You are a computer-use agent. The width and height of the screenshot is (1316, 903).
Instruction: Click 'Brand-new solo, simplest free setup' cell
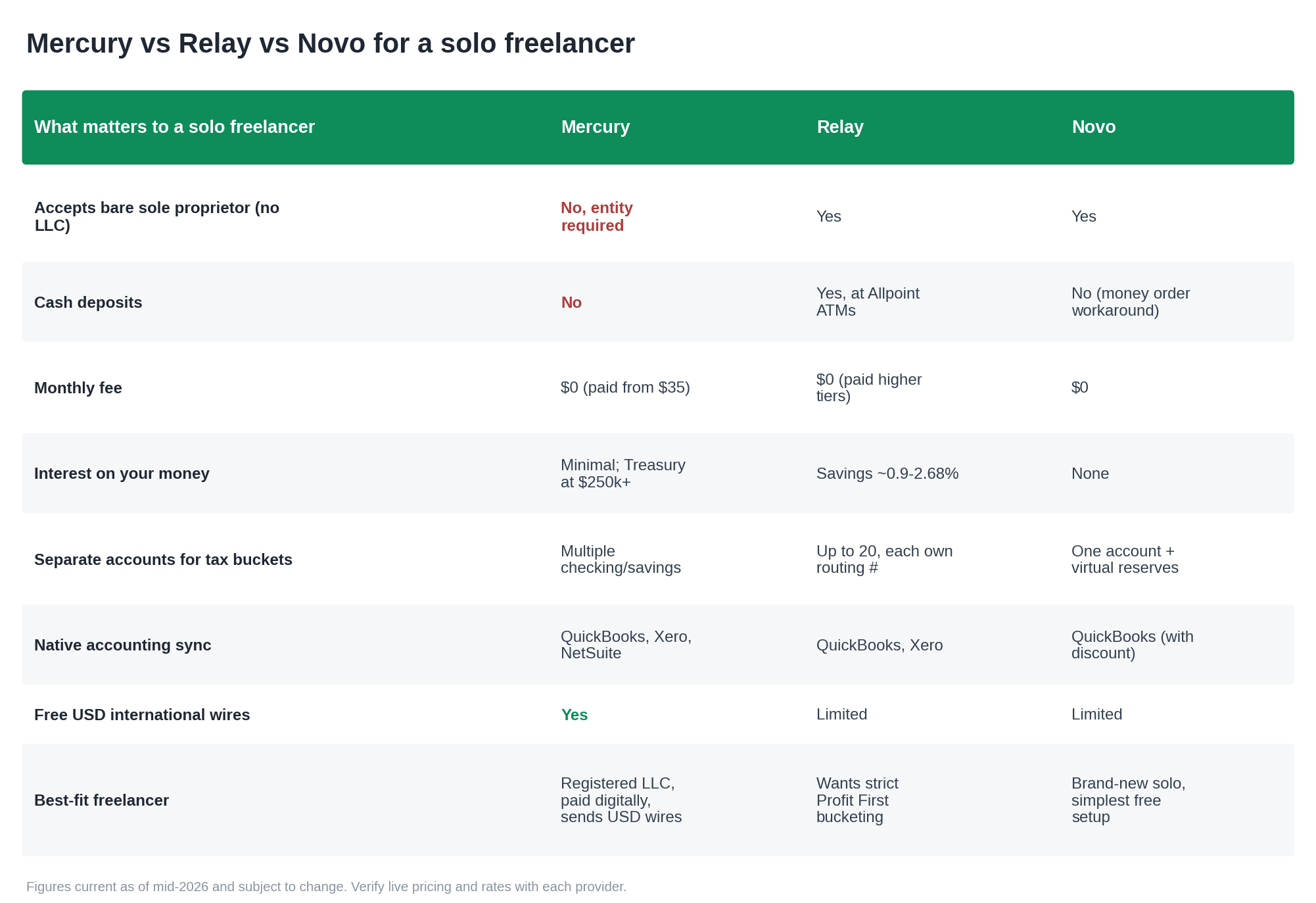click(x=1128, y=800)
